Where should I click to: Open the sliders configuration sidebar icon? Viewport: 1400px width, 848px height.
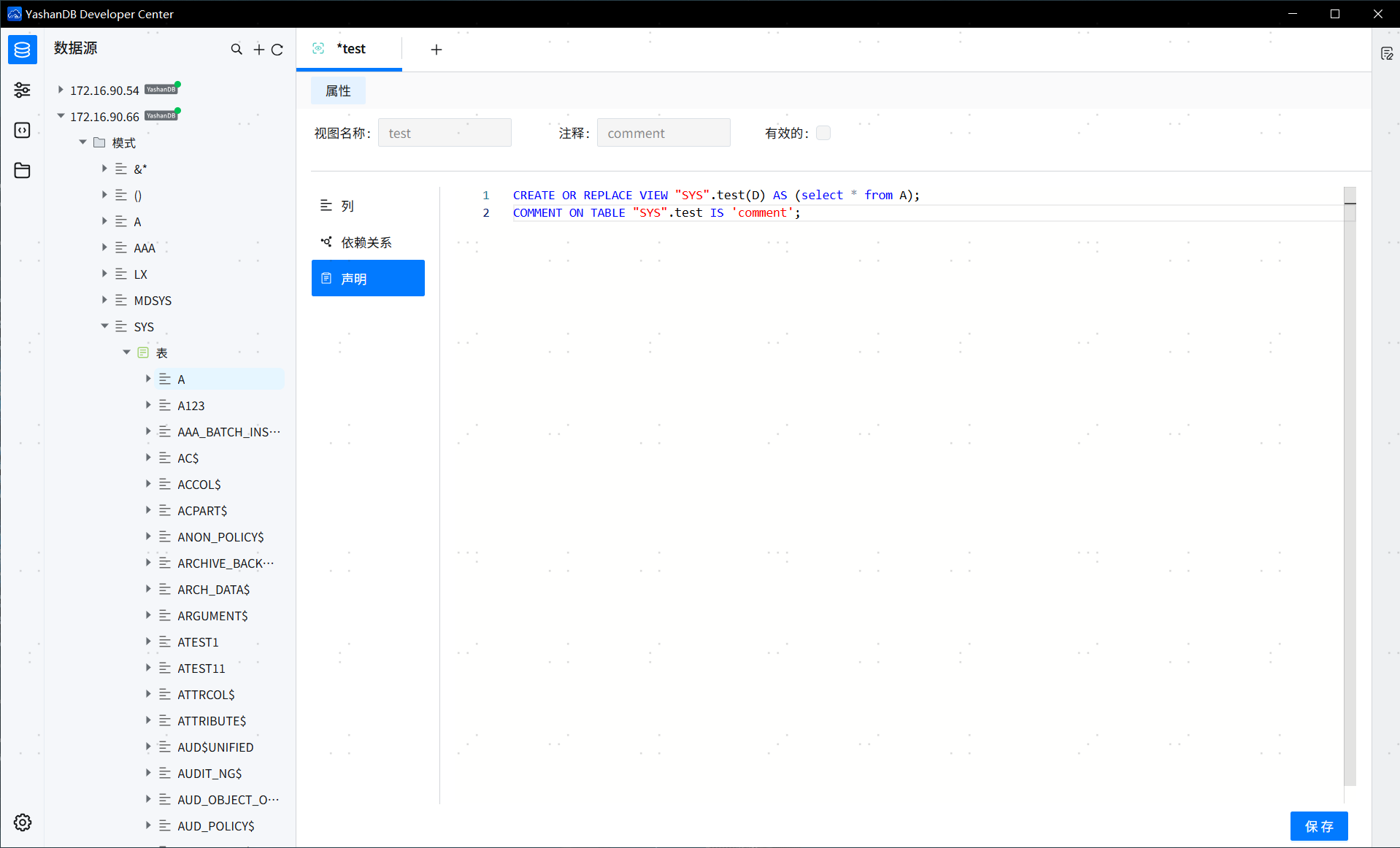click(22, 90)
